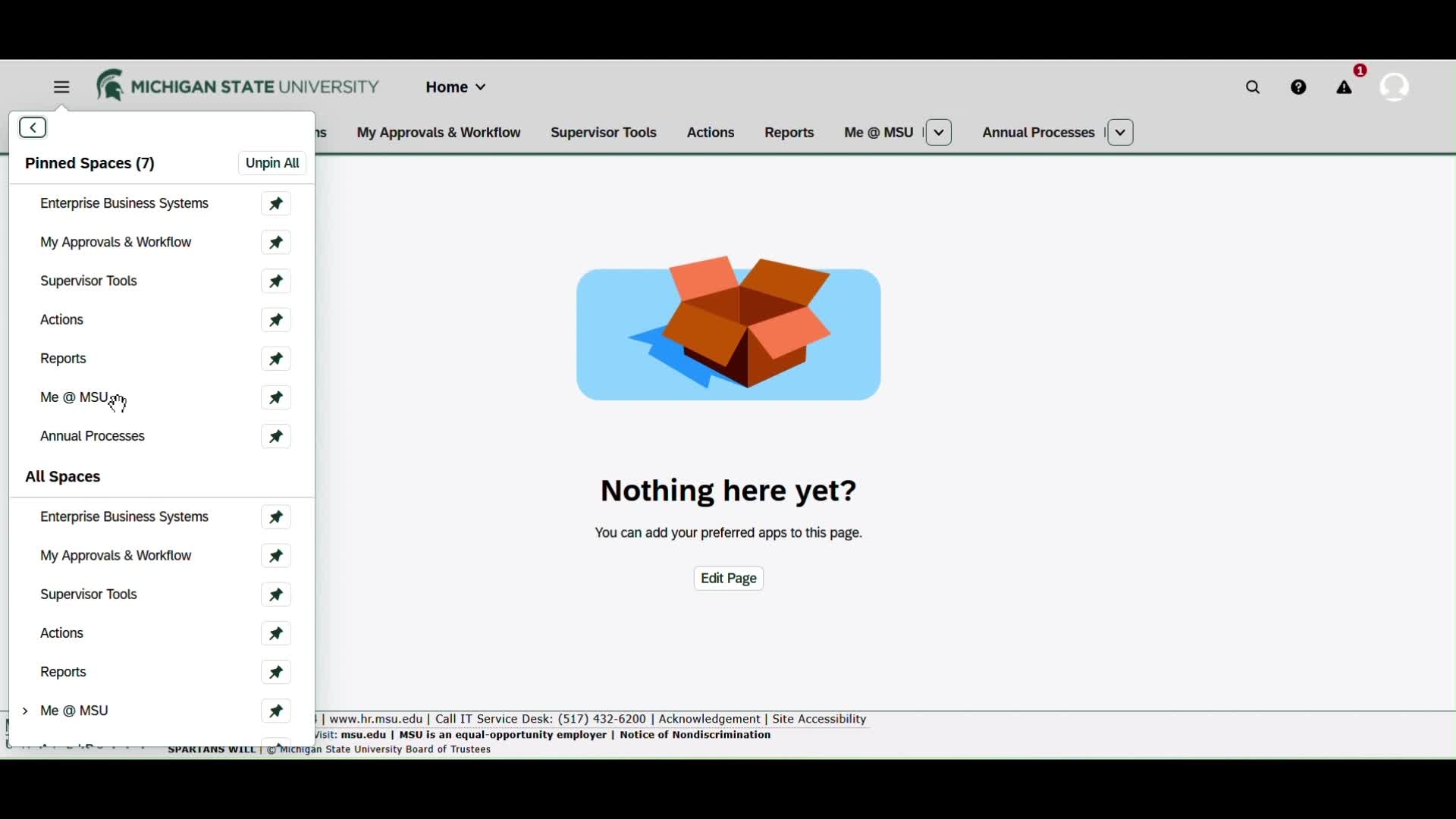Click the Edit Page button
1456x819 pixels.
click(x=729, y=580)
